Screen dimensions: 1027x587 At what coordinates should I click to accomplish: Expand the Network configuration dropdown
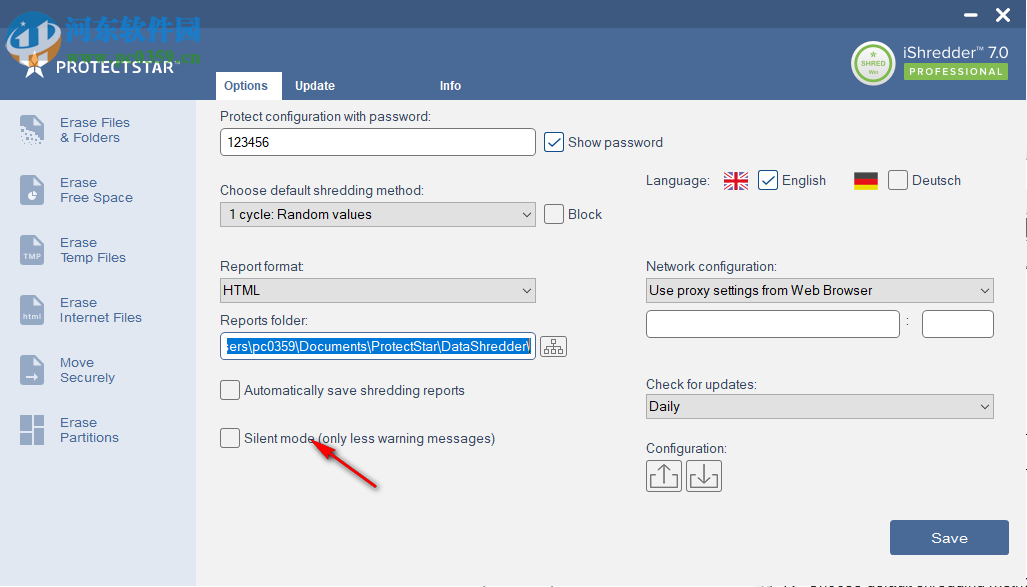click(x=819, y=291)
